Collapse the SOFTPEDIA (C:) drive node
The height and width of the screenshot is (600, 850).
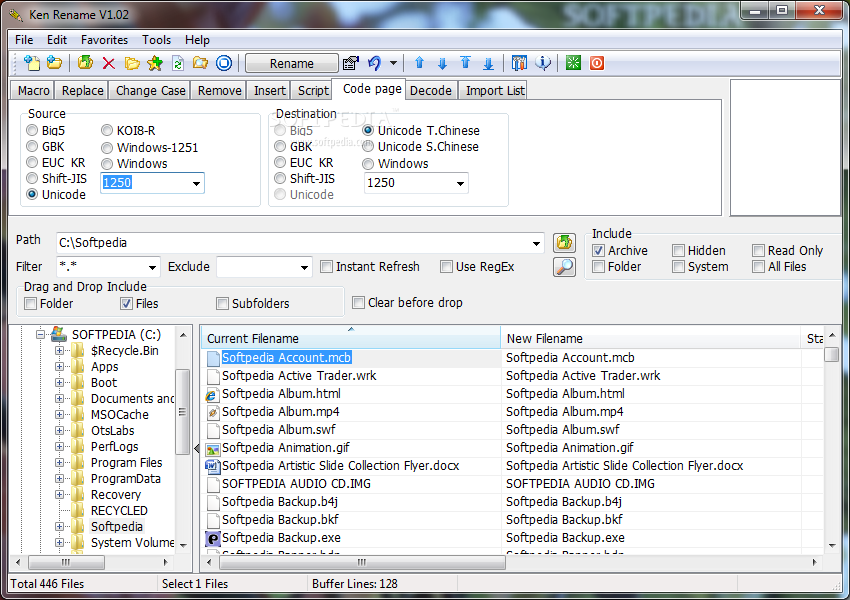tap(40, 334)
